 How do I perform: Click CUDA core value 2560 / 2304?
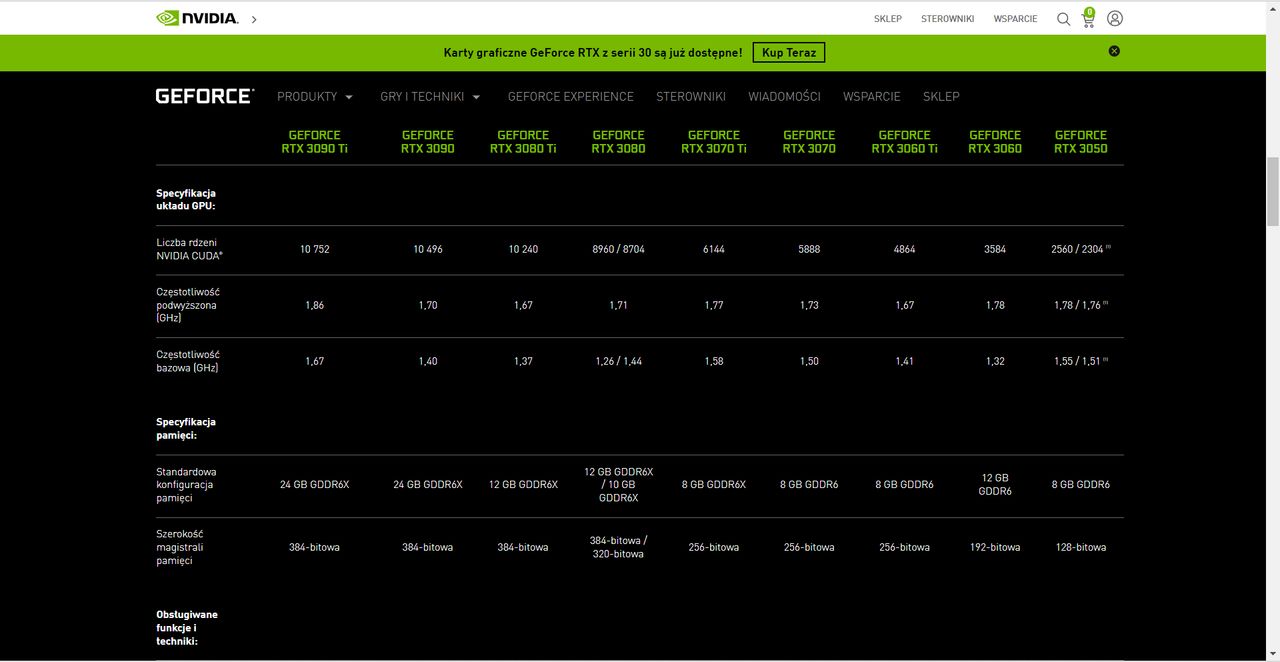coord(1078,249)
